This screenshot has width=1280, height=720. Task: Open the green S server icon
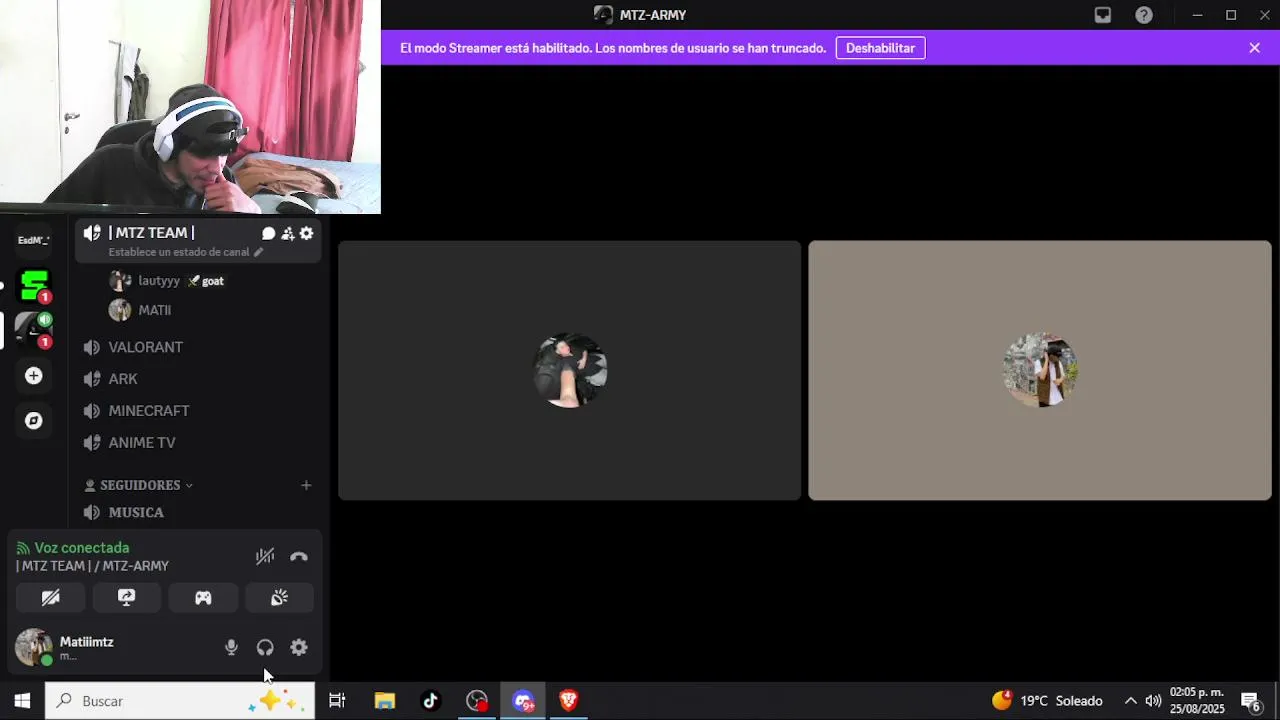(34, 286)
